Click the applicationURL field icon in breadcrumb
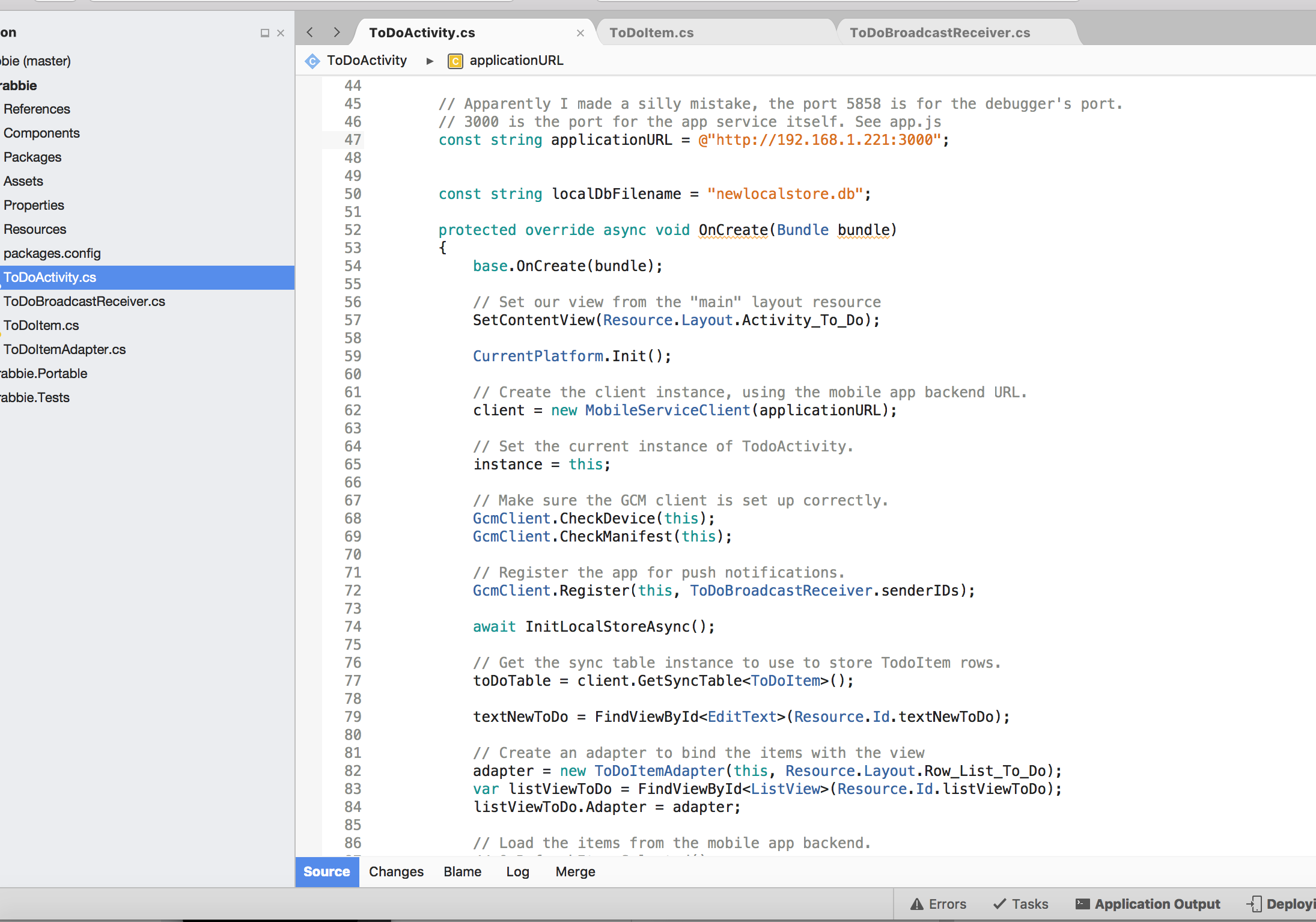This screenshot has height=922, width=1316. pos(455,61)
